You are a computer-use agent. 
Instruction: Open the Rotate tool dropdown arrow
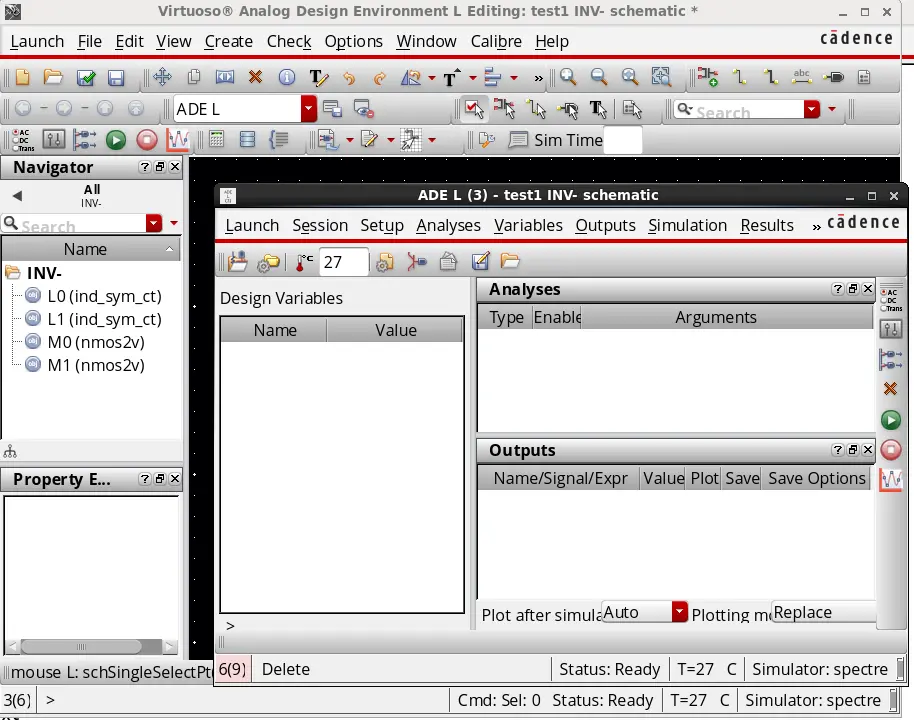coord(431,78)
